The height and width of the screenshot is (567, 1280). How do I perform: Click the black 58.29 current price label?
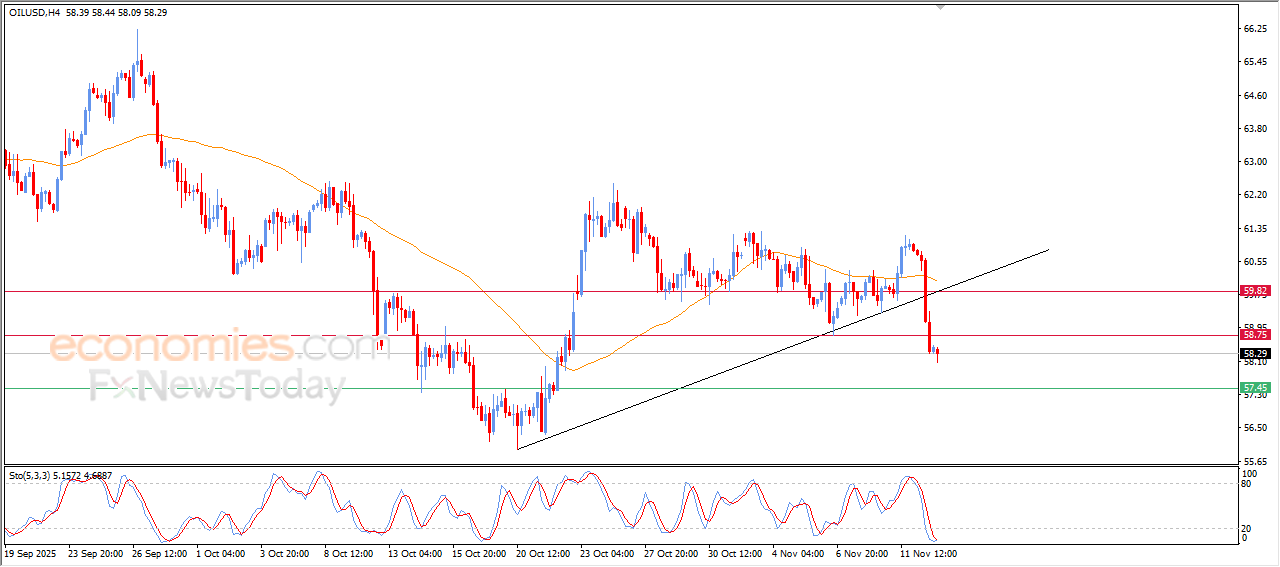coord(1254,354)
